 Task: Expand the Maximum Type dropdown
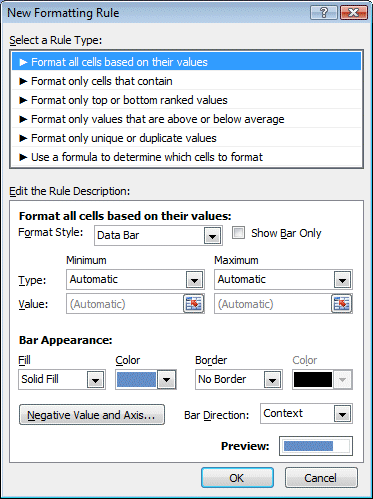coord(283,279)
